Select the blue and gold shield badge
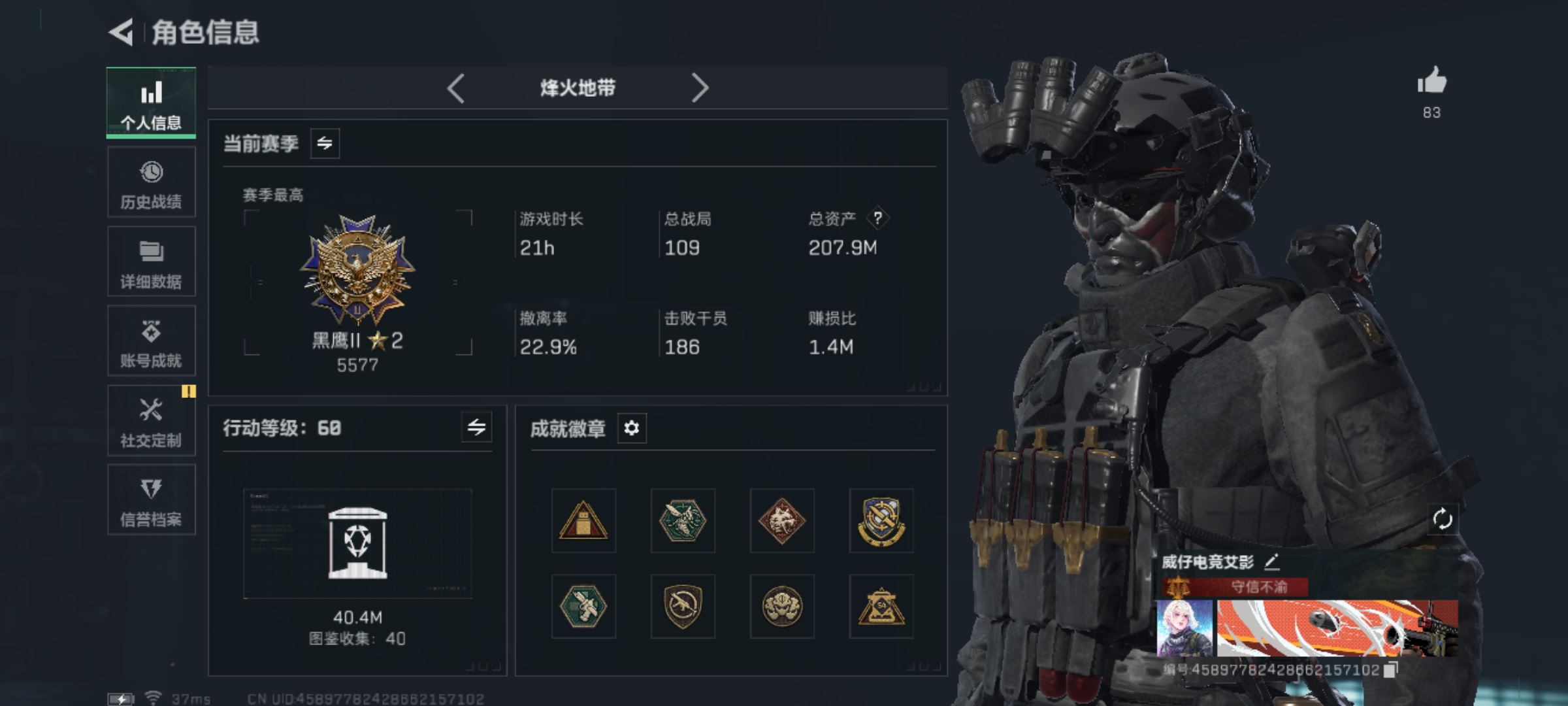1568x706 pixels. click(x=881, y=521)
